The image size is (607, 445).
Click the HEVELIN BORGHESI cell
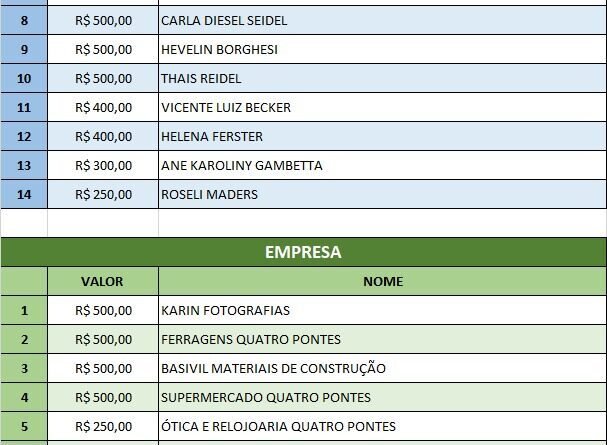point(219,49)
